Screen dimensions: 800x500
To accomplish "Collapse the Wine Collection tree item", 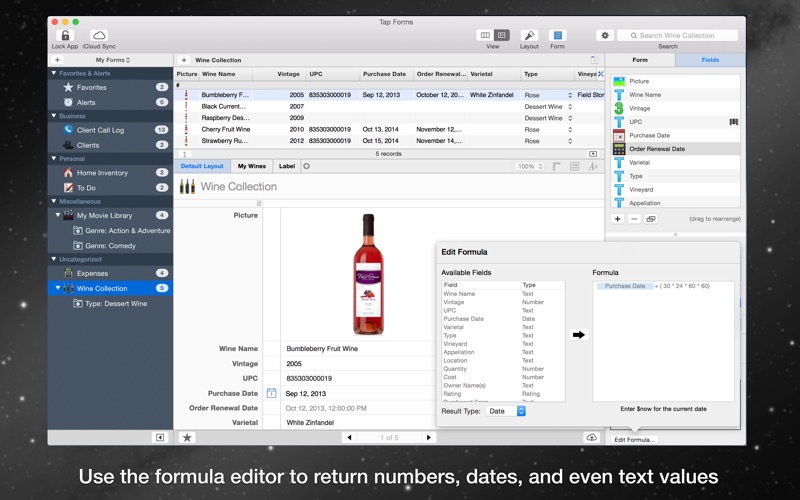I will (58, 288).
